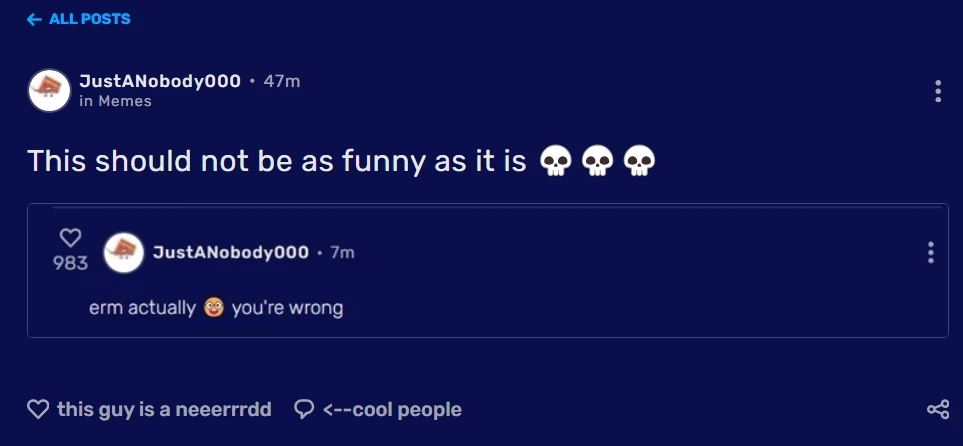The height and width of the screenshot is (446, 963).
Task: Click the 983 like count
Action: [70, 262]
